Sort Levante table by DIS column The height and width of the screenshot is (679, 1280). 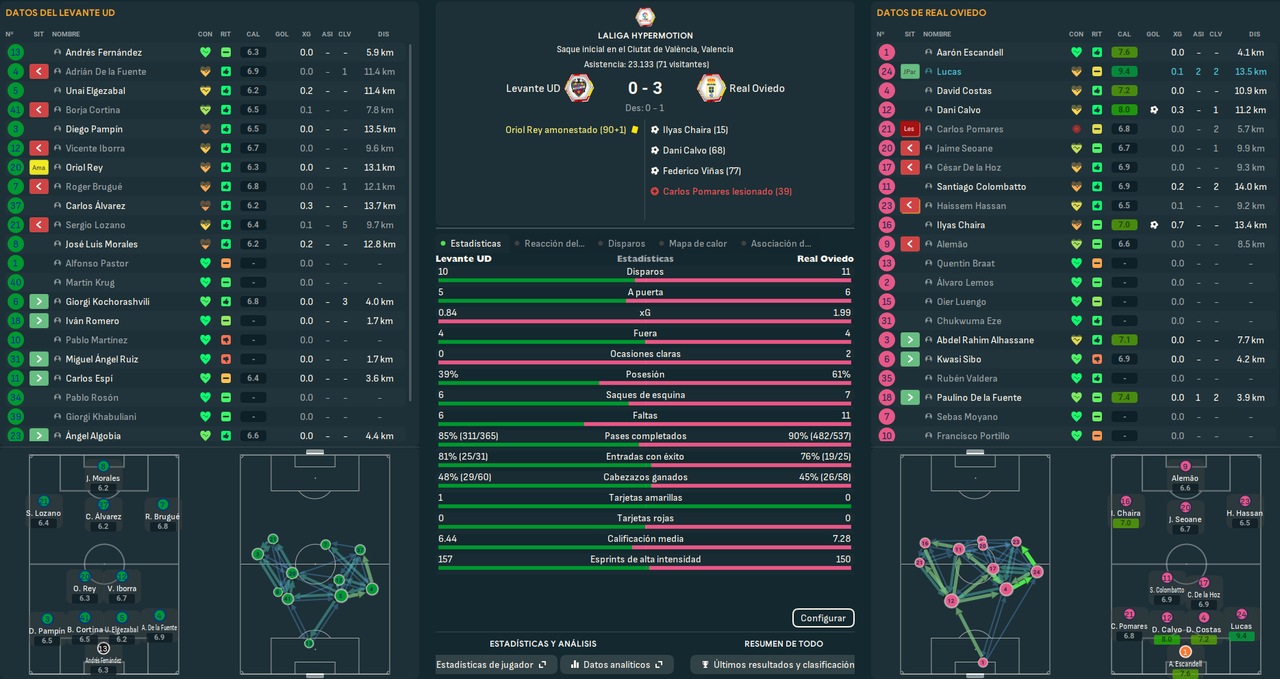(x=384, y=34)
